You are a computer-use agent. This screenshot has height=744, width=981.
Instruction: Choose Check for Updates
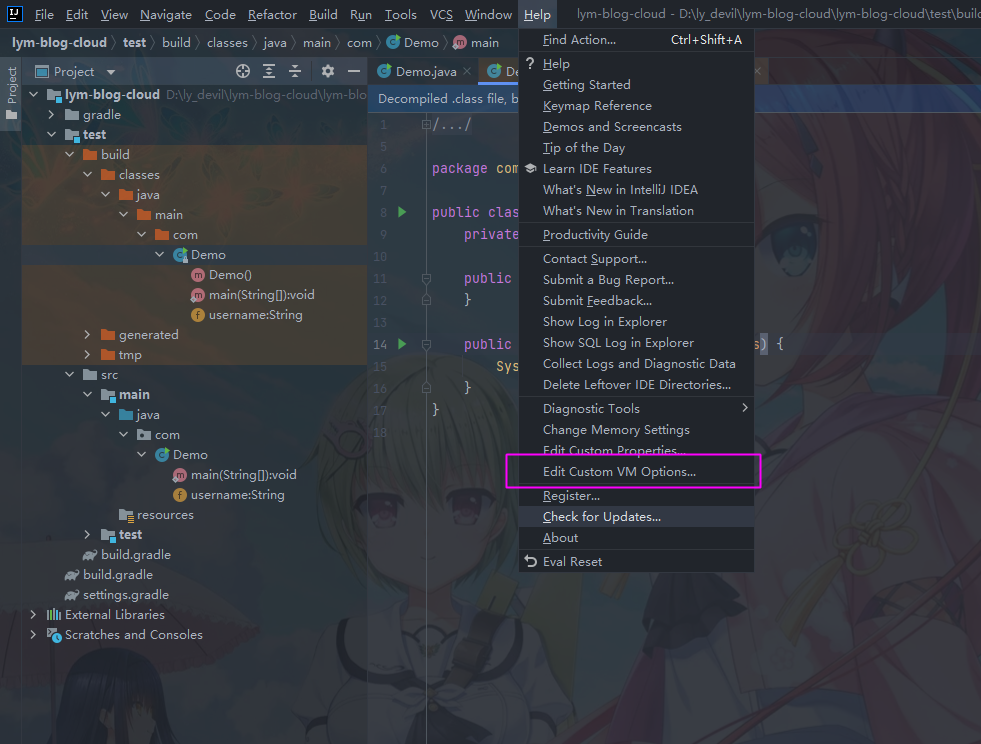636,517
